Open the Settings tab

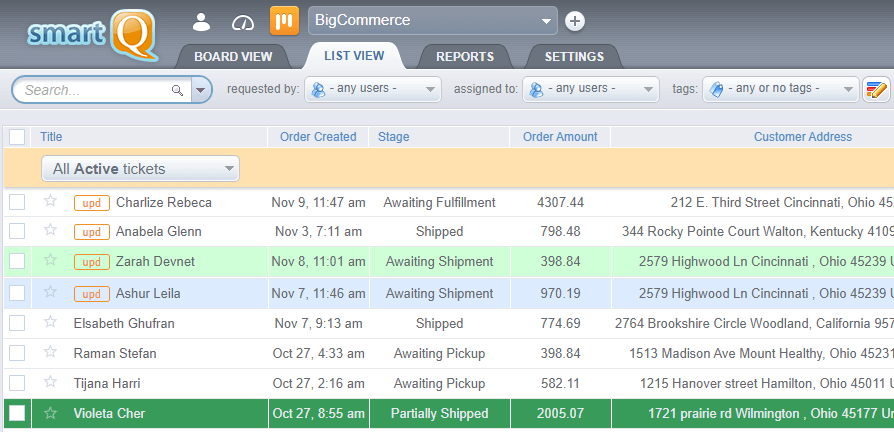[574, 57]
